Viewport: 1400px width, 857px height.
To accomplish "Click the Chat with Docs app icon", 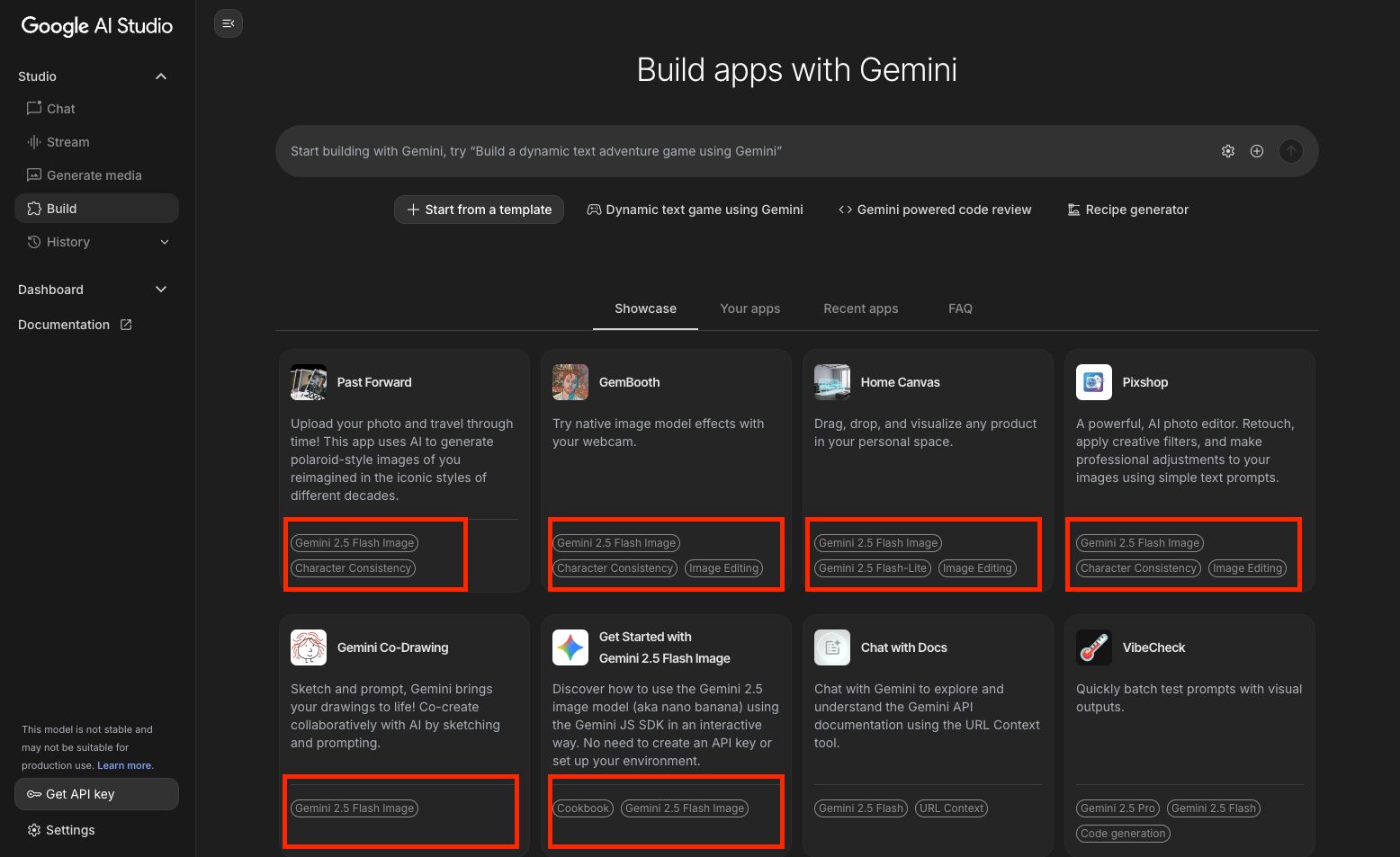I will click(832, 647).
